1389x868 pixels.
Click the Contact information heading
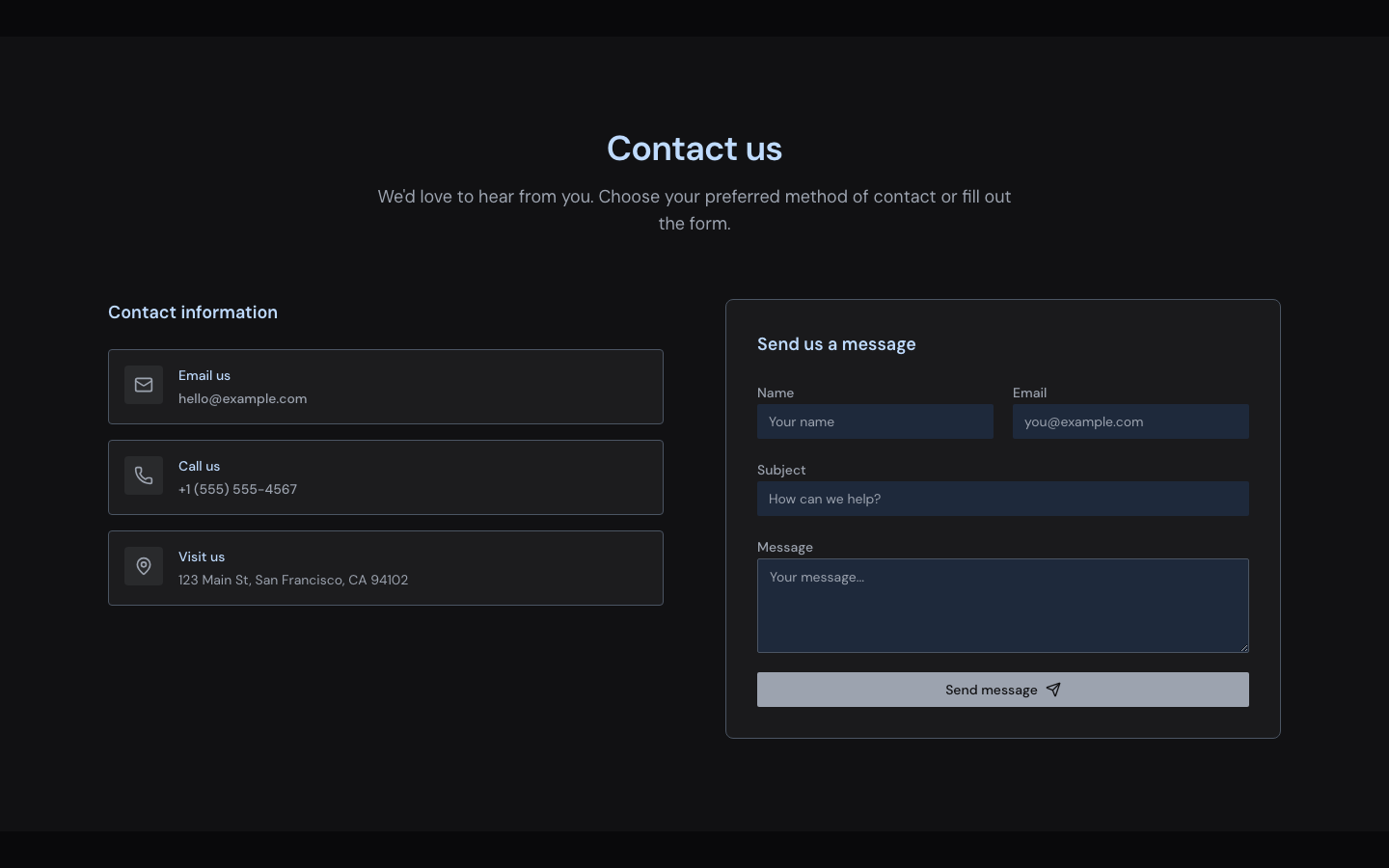point(193,312)
